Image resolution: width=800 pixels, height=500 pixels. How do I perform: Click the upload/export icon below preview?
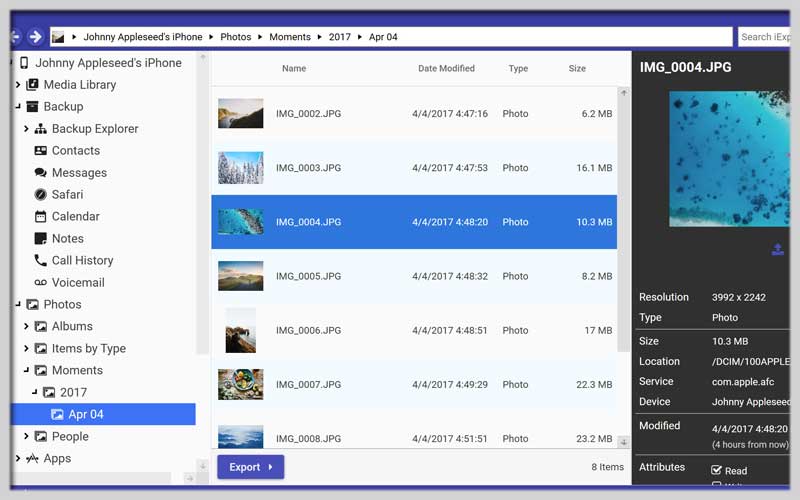click(778, 249)
